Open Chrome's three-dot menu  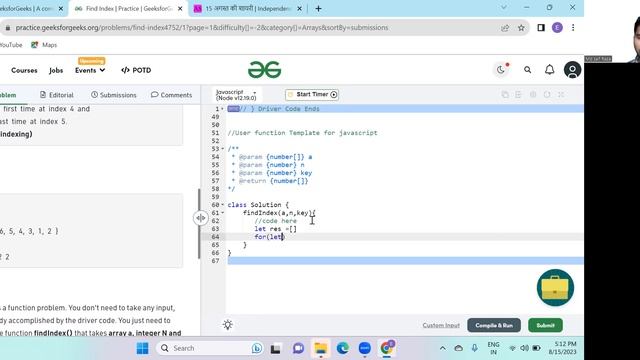573,28
